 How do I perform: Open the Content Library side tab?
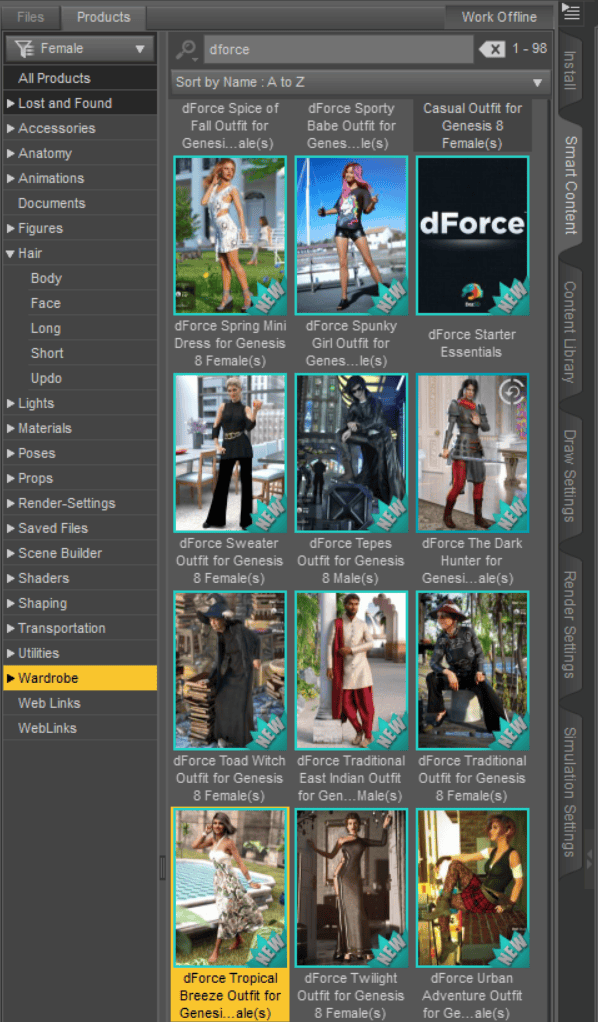tap(570, 332)
